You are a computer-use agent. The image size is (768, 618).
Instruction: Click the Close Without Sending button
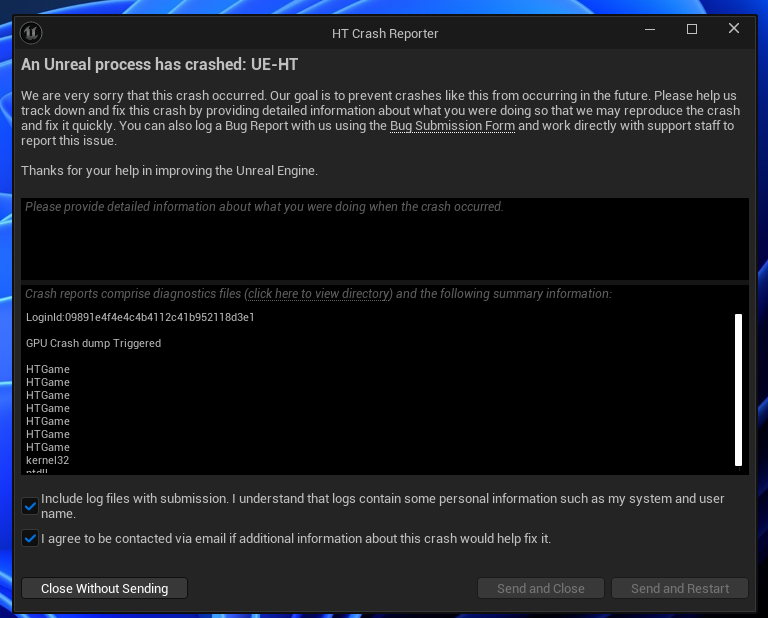[104, 588]
